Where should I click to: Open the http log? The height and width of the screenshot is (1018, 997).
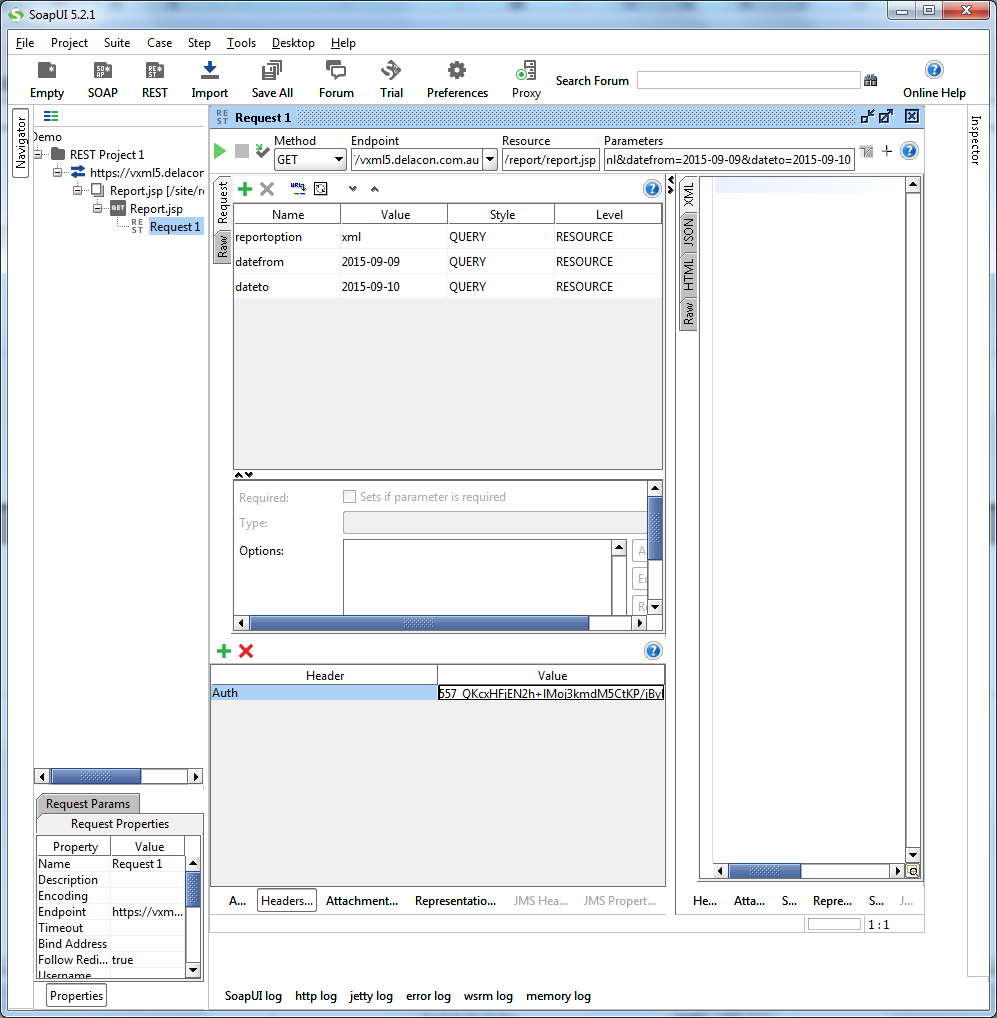click(x=315, y=996)
